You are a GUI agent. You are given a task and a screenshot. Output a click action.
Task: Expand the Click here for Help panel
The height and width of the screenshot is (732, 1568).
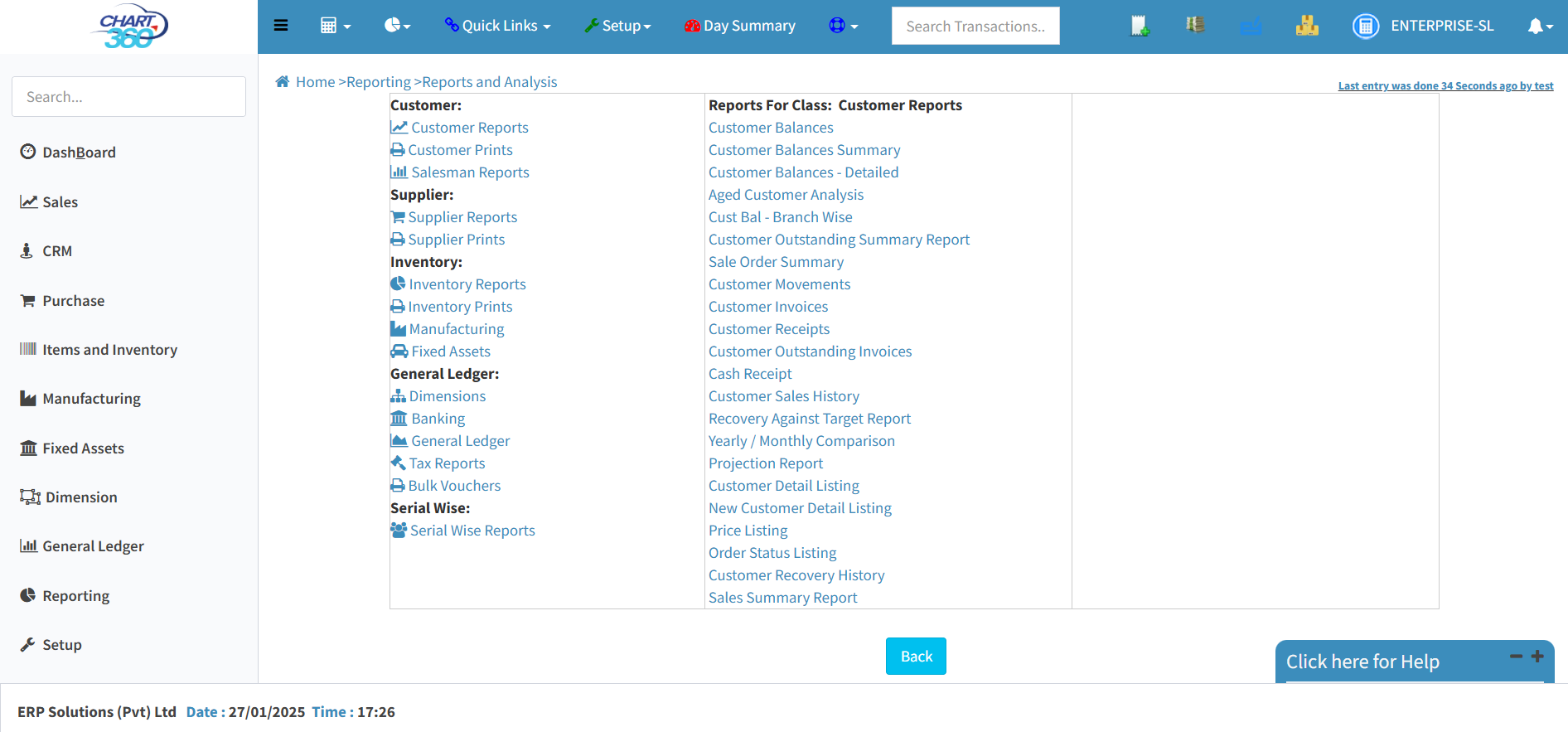tap(1537, 656)
